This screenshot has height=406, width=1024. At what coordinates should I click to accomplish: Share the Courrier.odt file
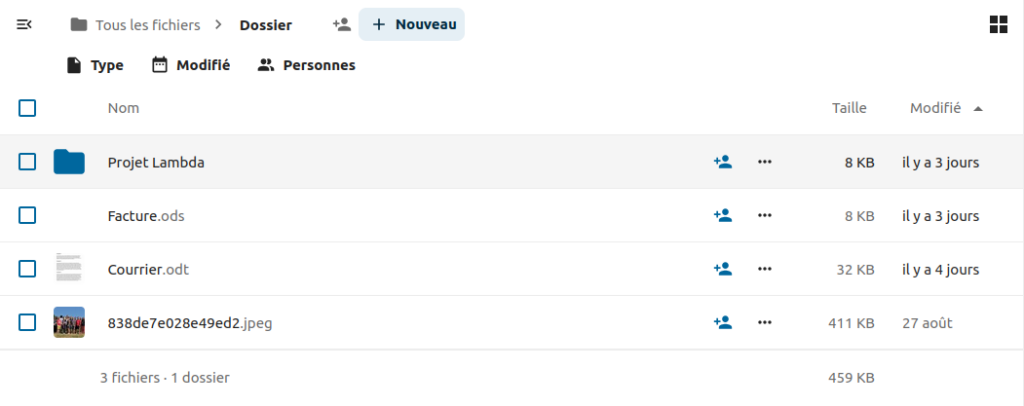click(x=722, y=269)
